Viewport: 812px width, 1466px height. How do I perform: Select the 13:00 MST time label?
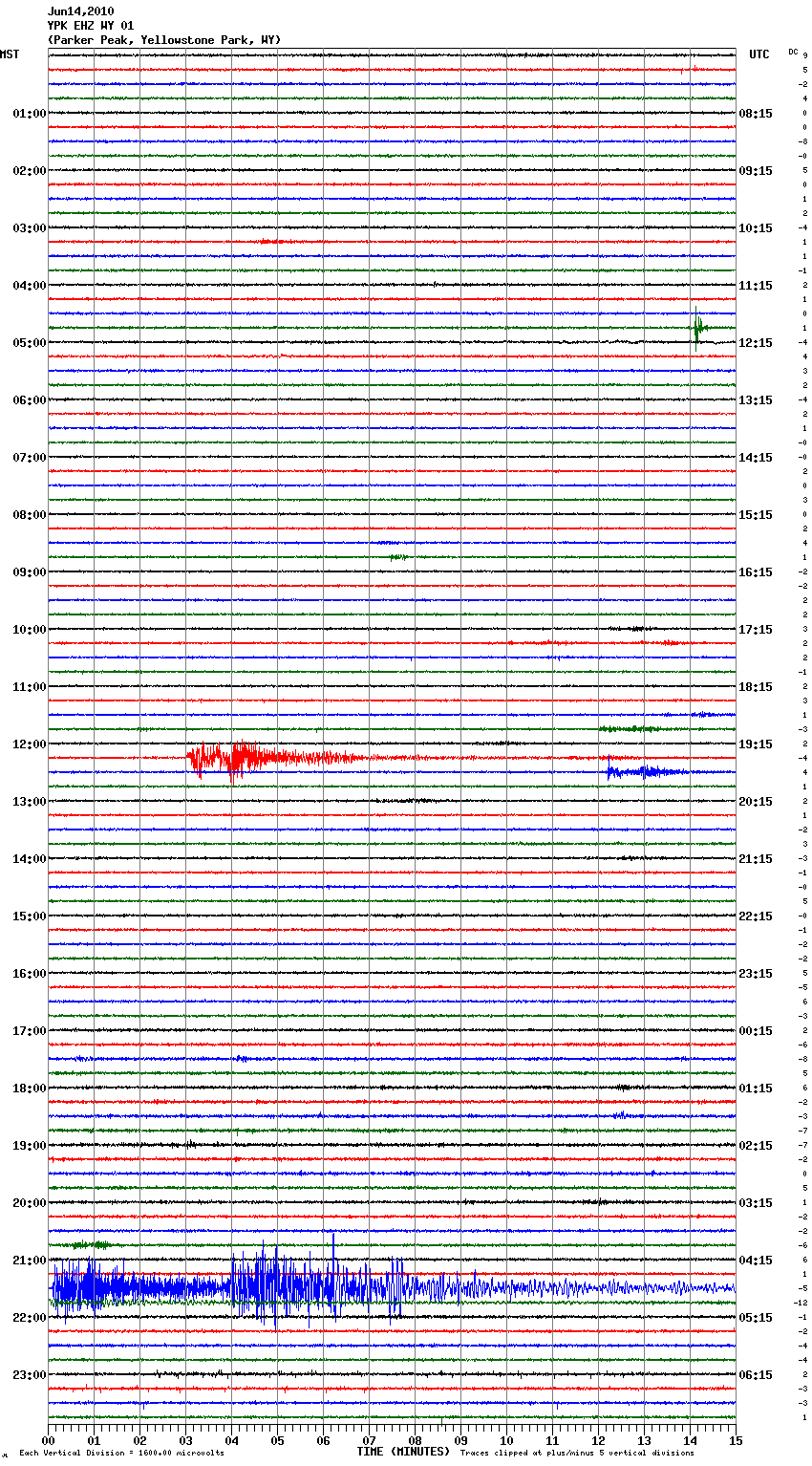pos(30,802)
